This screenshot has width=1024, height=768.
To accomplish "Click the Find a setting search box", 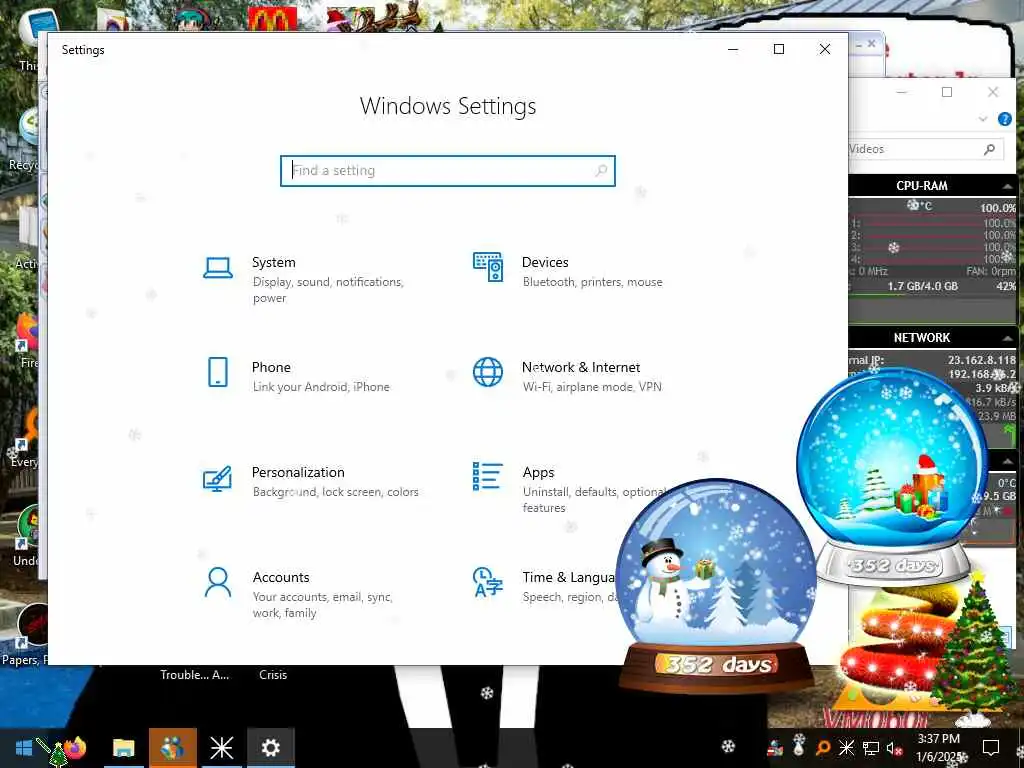I will point(448,170).
